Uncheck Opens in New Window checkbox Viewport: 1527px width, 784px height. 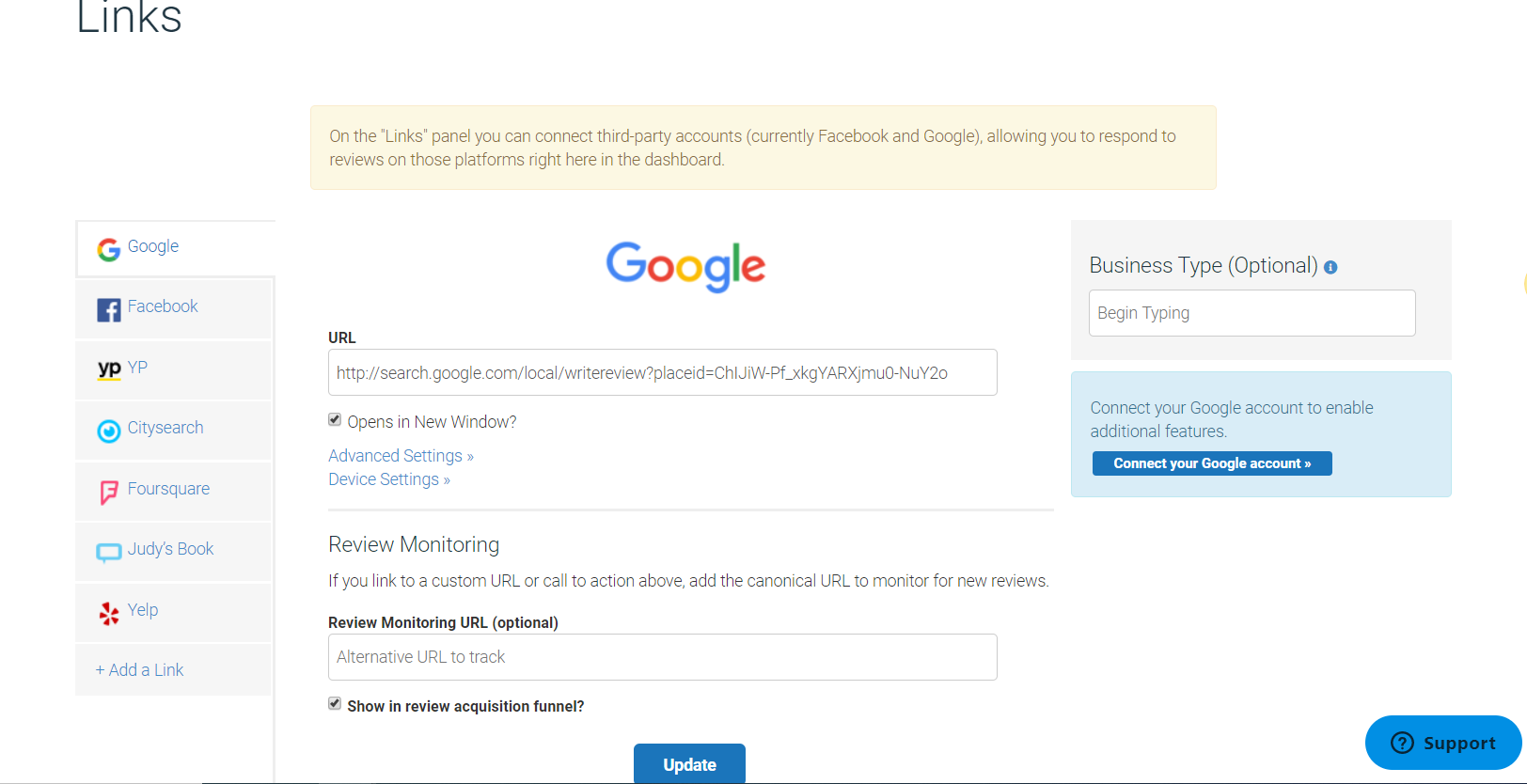click(335, 419)
